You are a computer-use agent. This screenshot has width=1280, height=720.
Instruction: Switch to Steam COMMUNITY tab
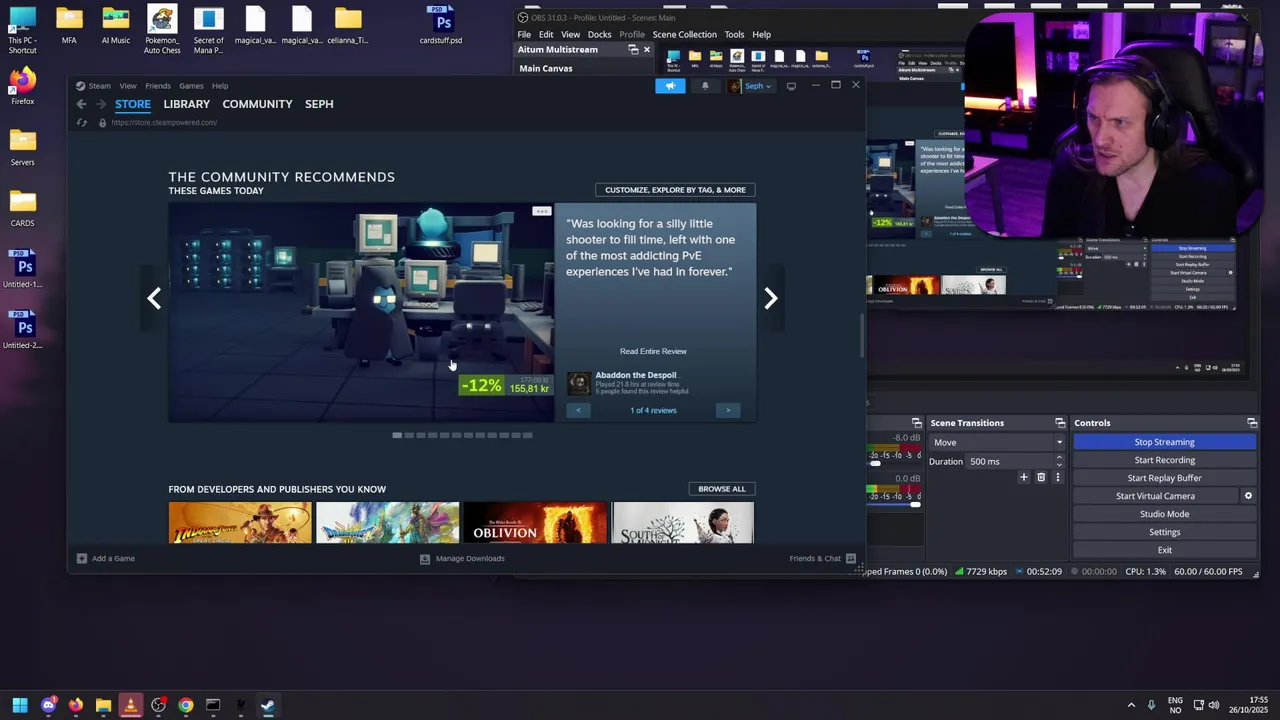[257, 104]
